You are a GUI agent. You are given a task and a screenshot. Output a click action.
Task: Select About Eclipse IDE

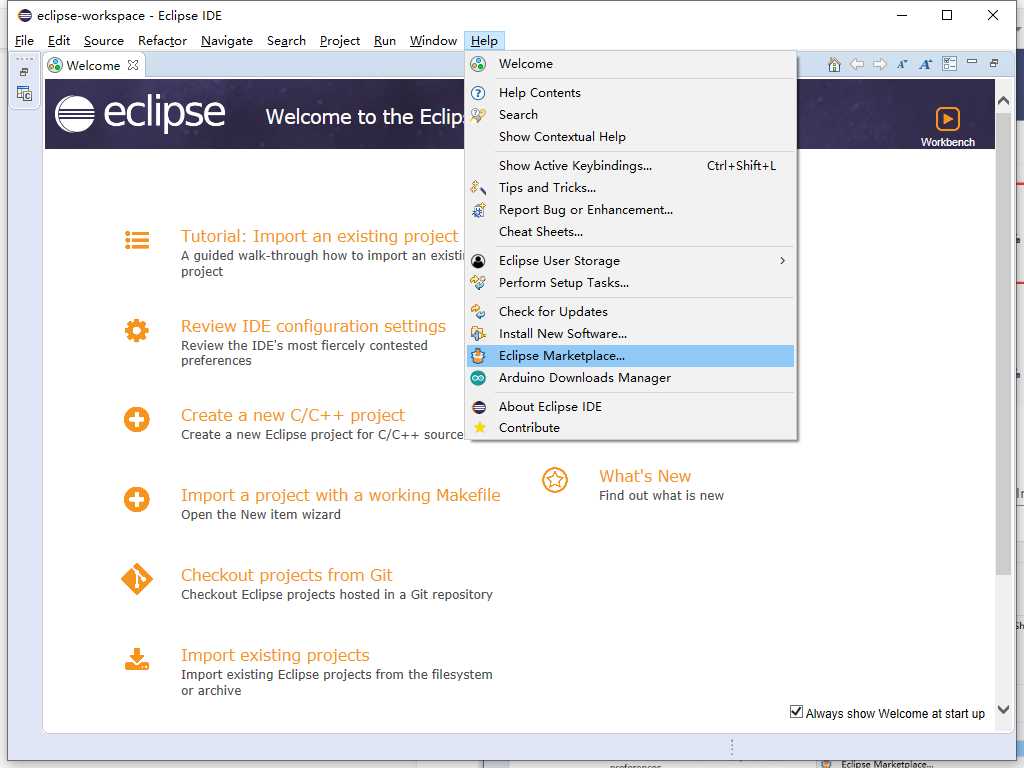pos(631,407)
